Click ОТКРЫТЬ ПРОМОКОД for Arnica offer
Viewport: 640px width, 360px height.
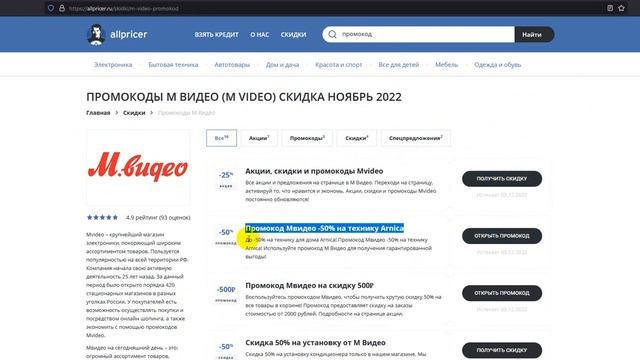(x=502, y=236)
